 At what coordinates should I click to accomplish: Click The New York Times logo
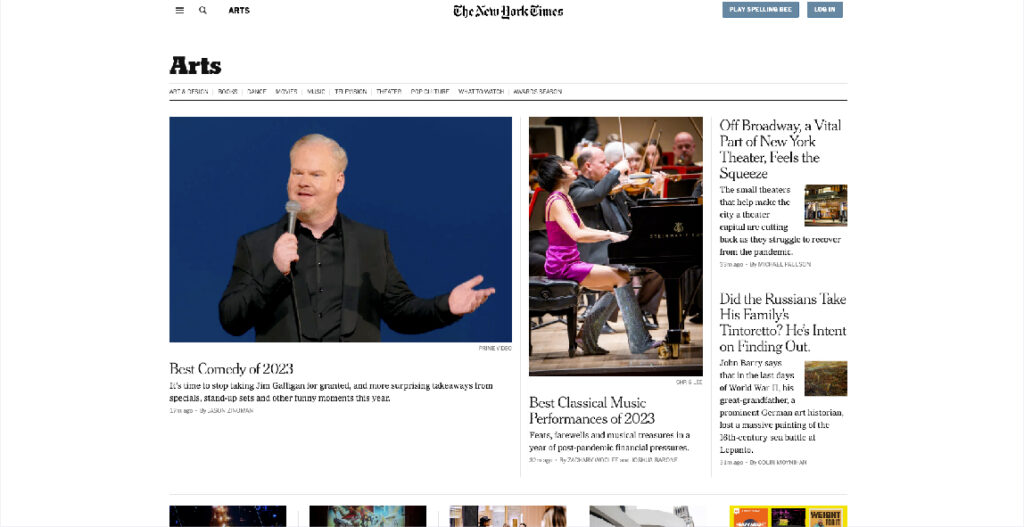coord(508,11)
